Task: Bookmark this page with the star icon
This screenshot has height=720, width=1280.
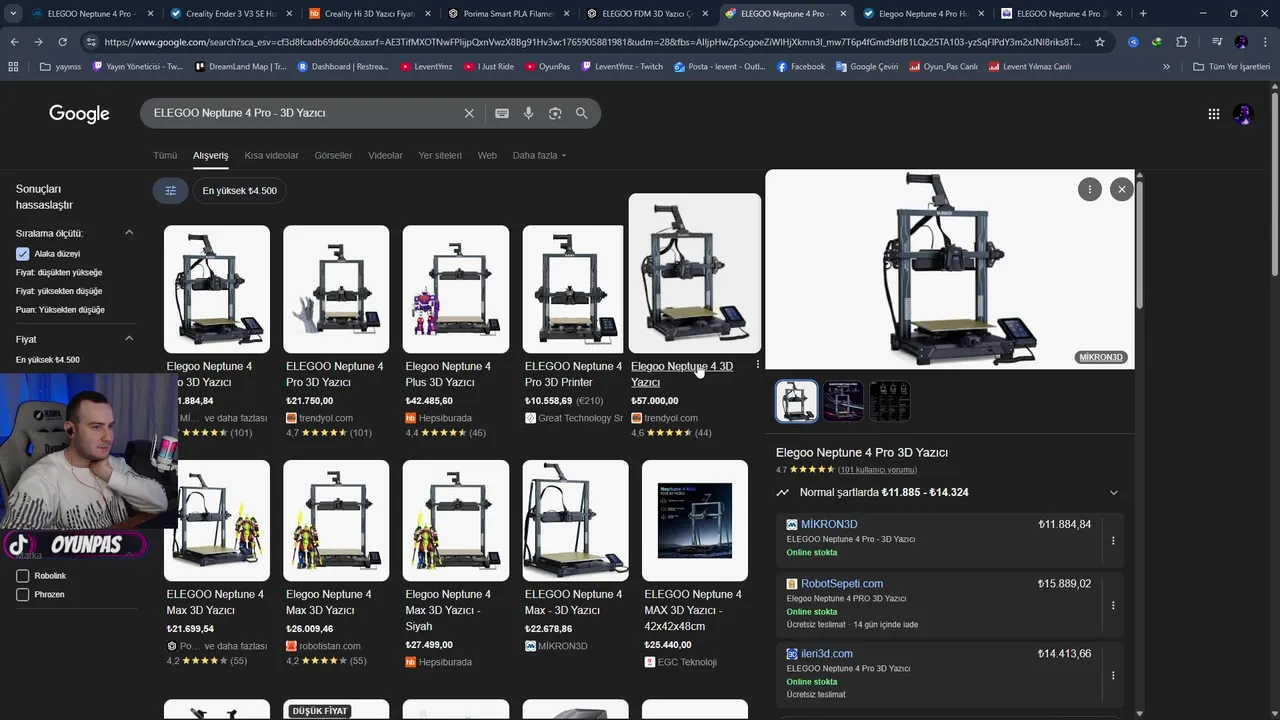Action: (x=1100, y=42)
